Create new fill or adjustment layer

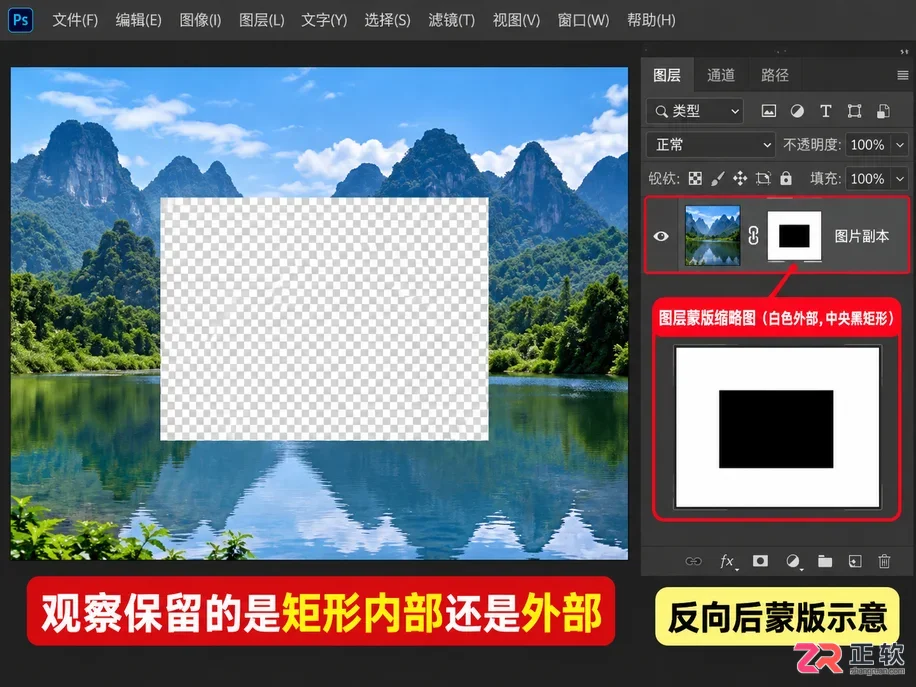[x=793, y=561]
